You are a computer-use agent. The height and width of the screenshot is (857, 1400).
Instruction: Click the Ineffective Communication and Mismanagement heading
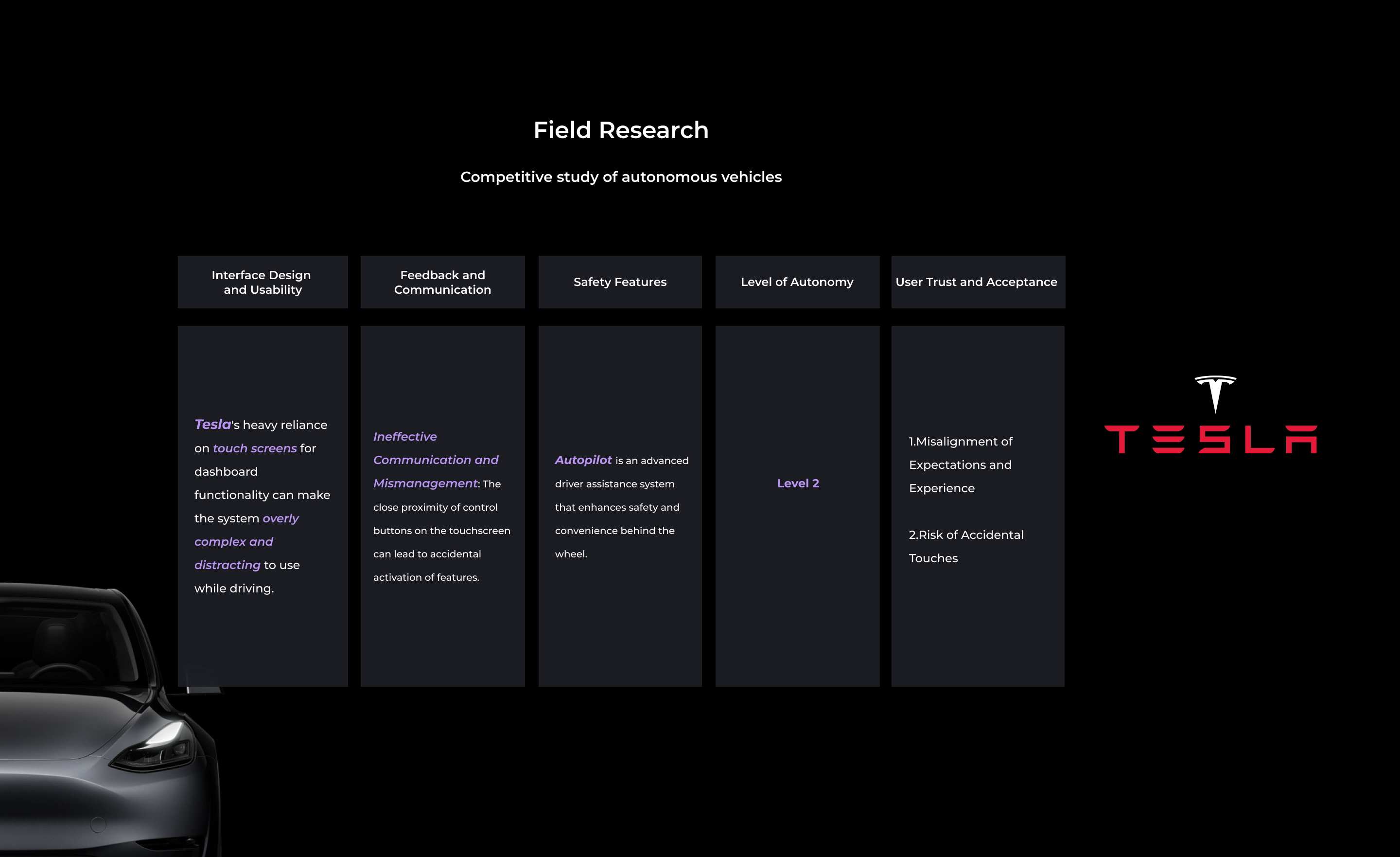point(436,460)
